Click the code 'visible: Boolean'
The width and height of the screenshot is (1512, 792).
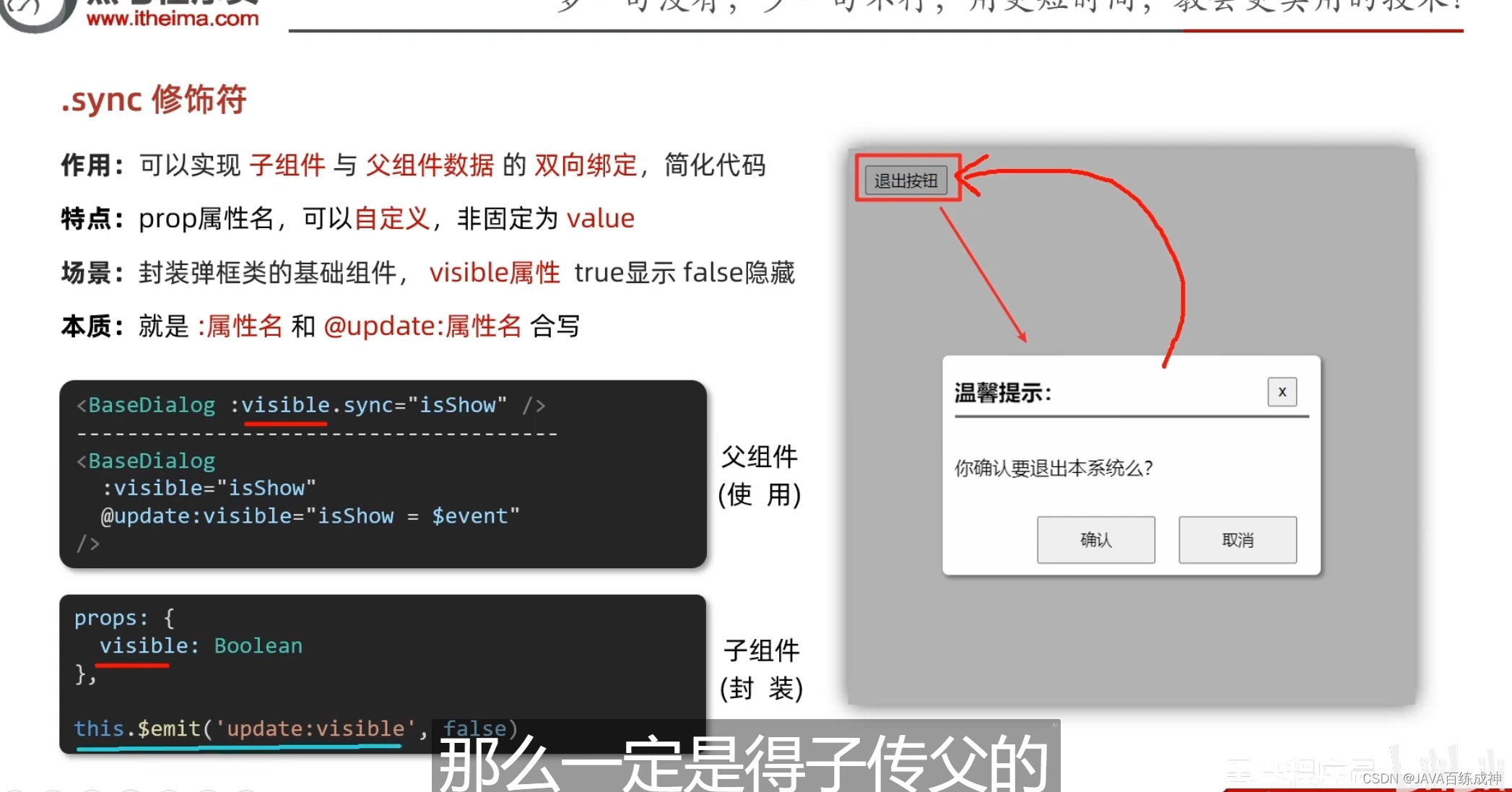pyautogui.click(x=201, y=645)
